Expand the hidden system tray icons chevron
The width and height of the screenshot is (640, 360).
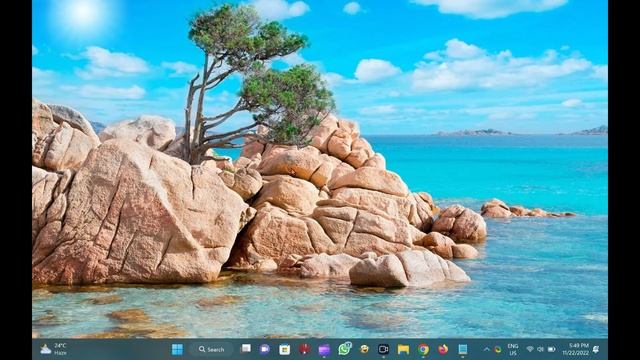(487, 349)
